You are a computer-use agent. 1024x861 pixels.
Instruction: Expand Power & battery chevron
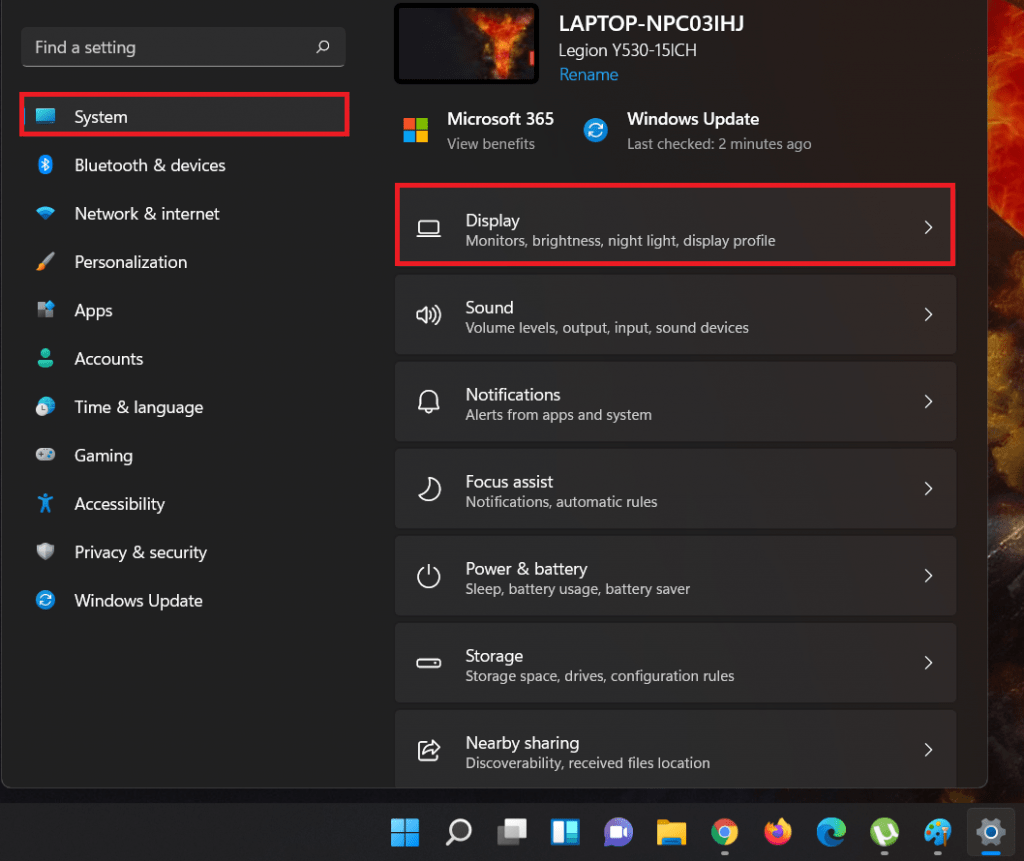(928, 576)
